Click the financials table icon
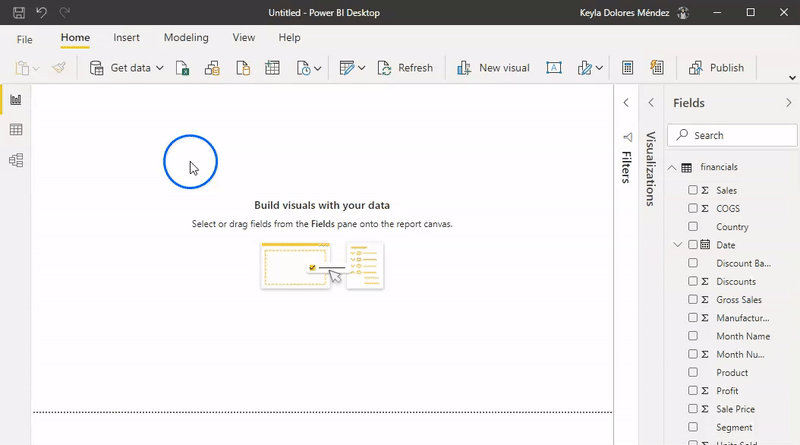The image size is (800, 445). pyautogui.click(x=687, y=167)
